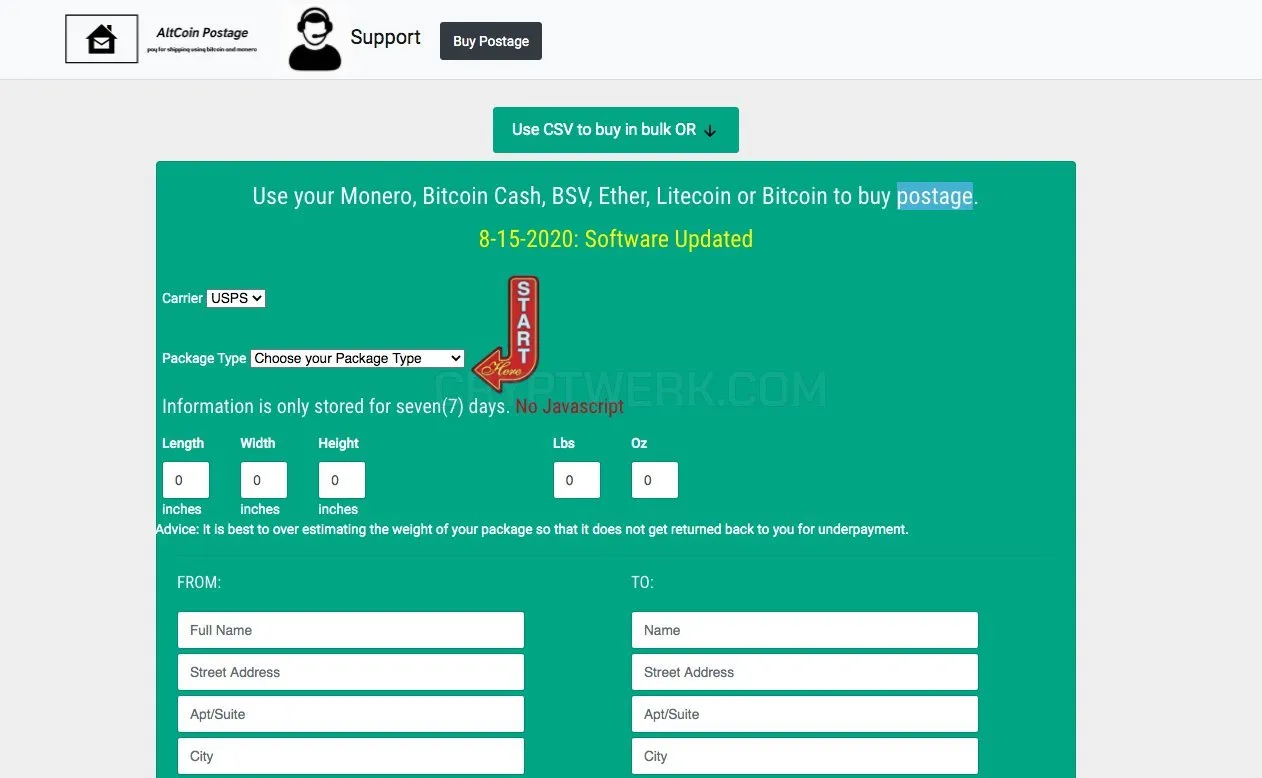Click the red 'No Javascript' text

tap(570, 406)
